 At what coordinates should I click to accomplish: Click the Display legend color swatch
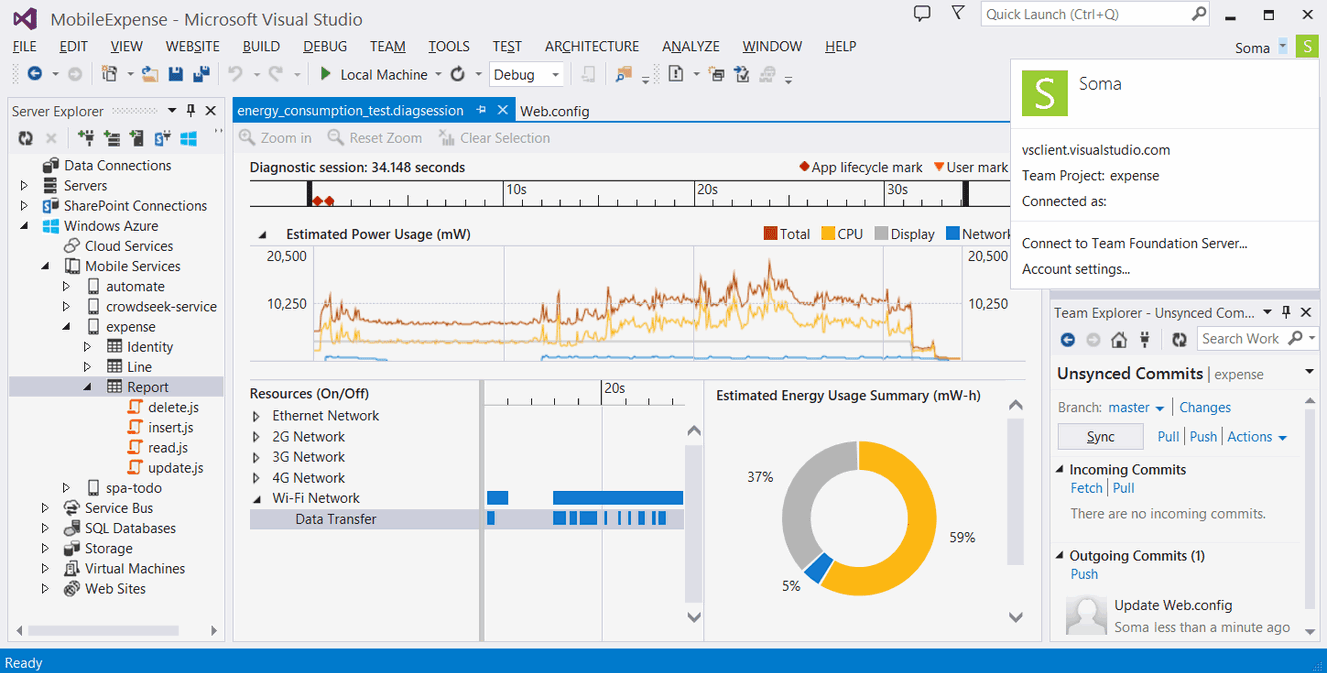tap(881, 234)
